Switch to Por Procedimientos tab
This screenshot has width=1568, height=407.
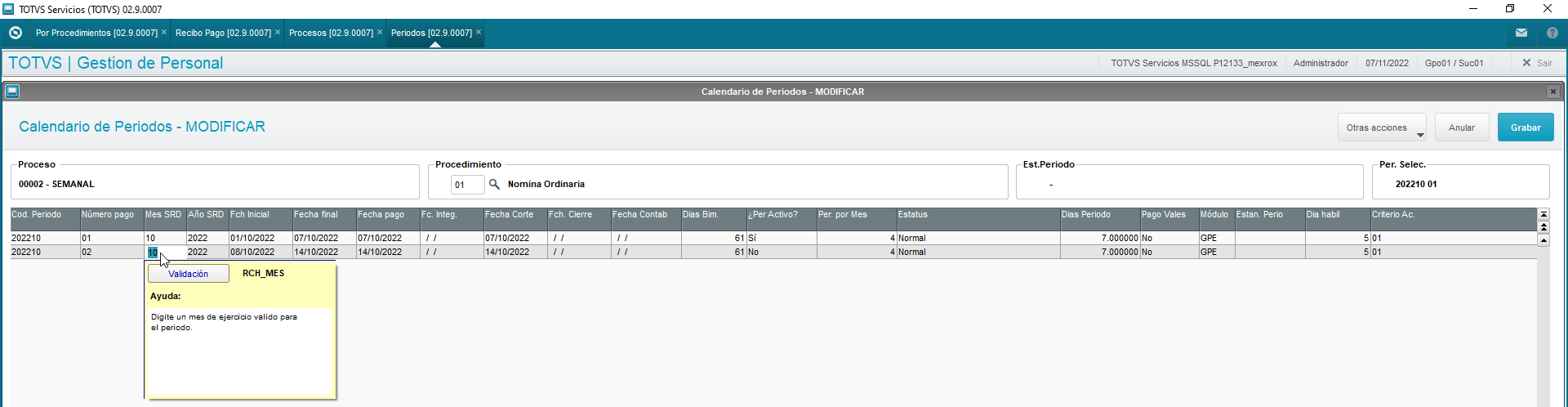96,33
